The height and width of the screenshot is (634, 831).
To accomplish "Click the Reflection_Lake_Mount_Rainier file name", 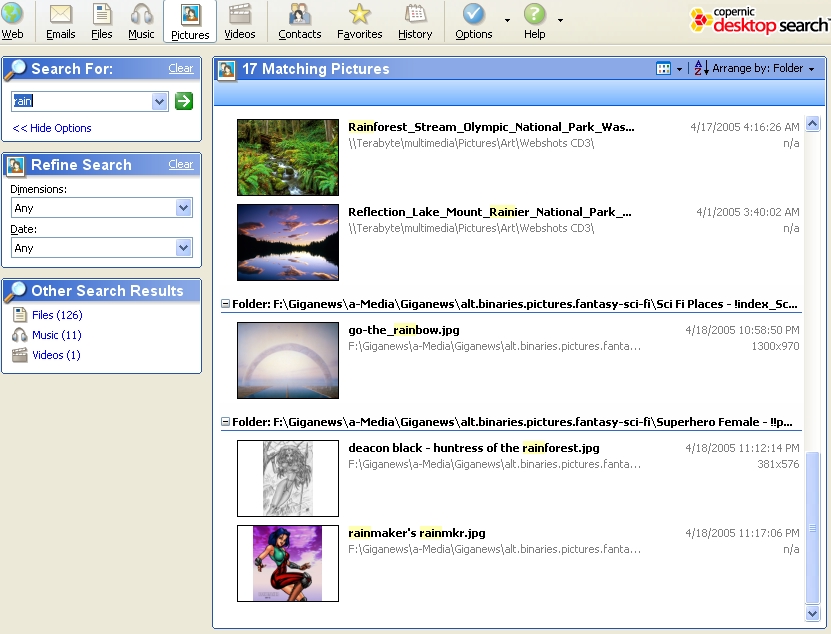I will pos(490,212).
